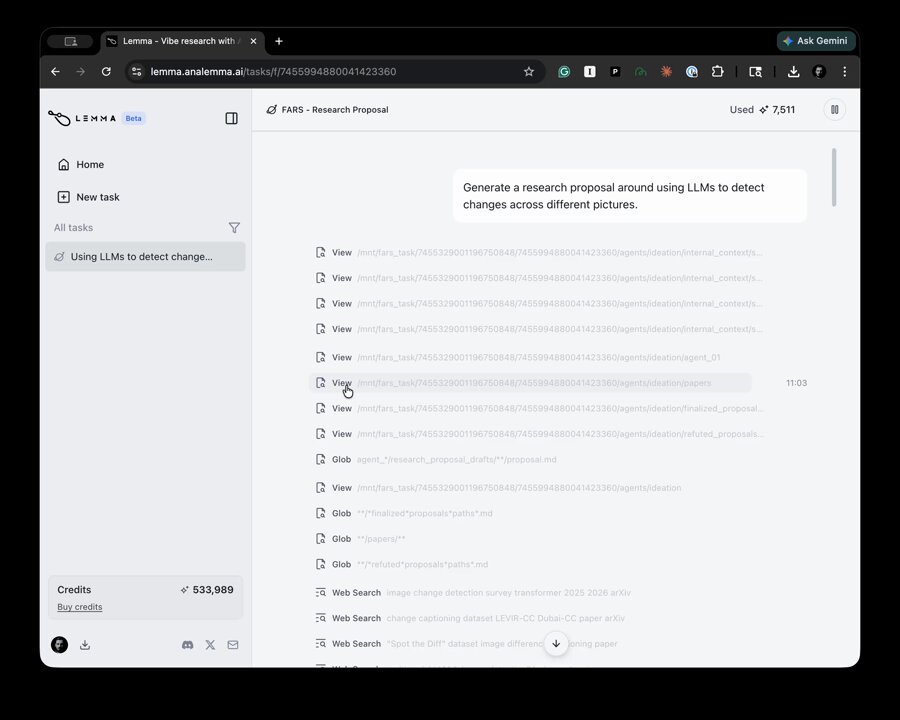Open the browser Extensions puzzle icon
This screenshot has height=720, width=900.
[x=717, y=72]
